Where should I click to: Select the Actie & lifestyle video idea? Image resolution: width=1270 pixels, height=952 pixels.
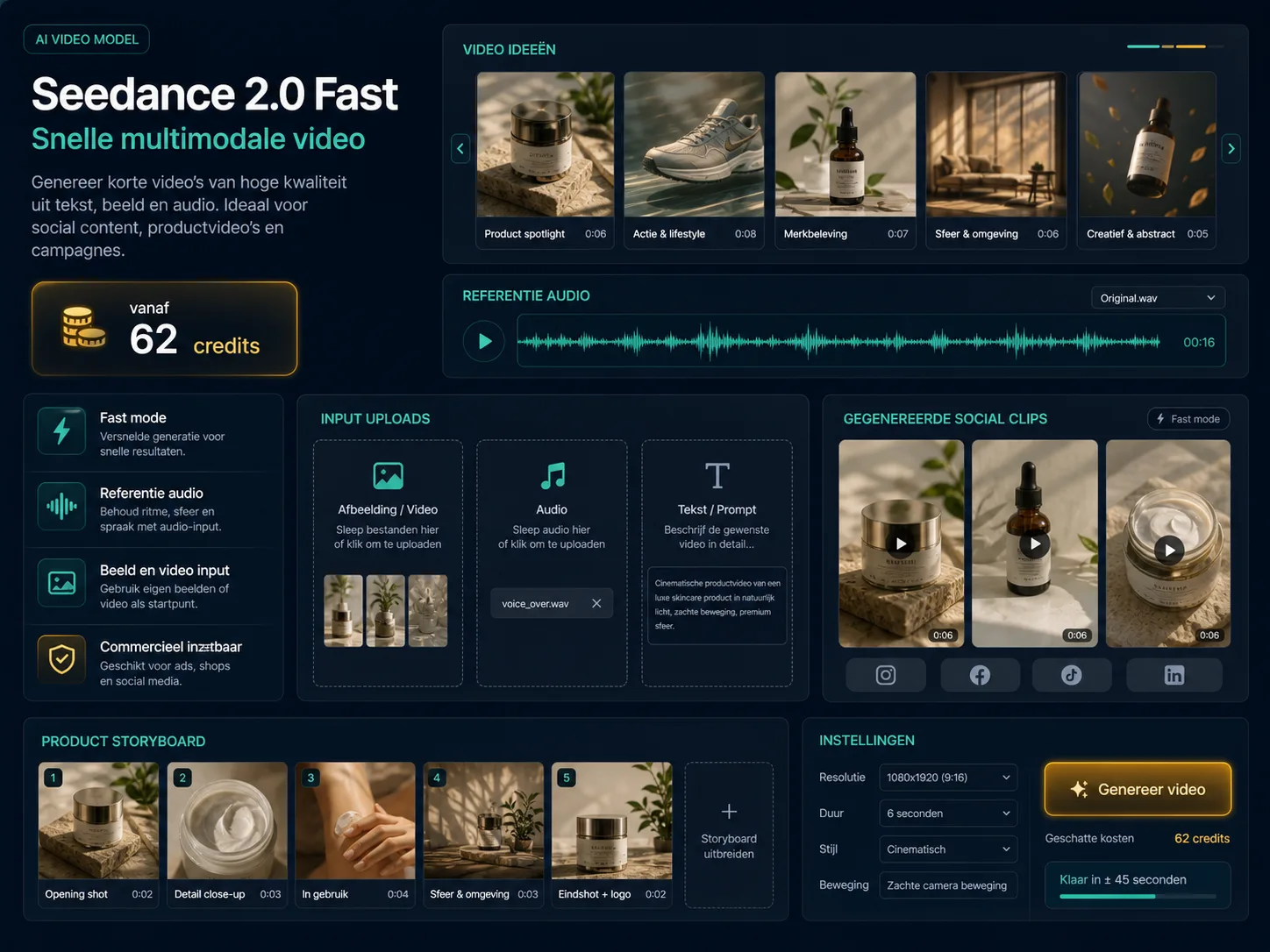coord(694,160)
